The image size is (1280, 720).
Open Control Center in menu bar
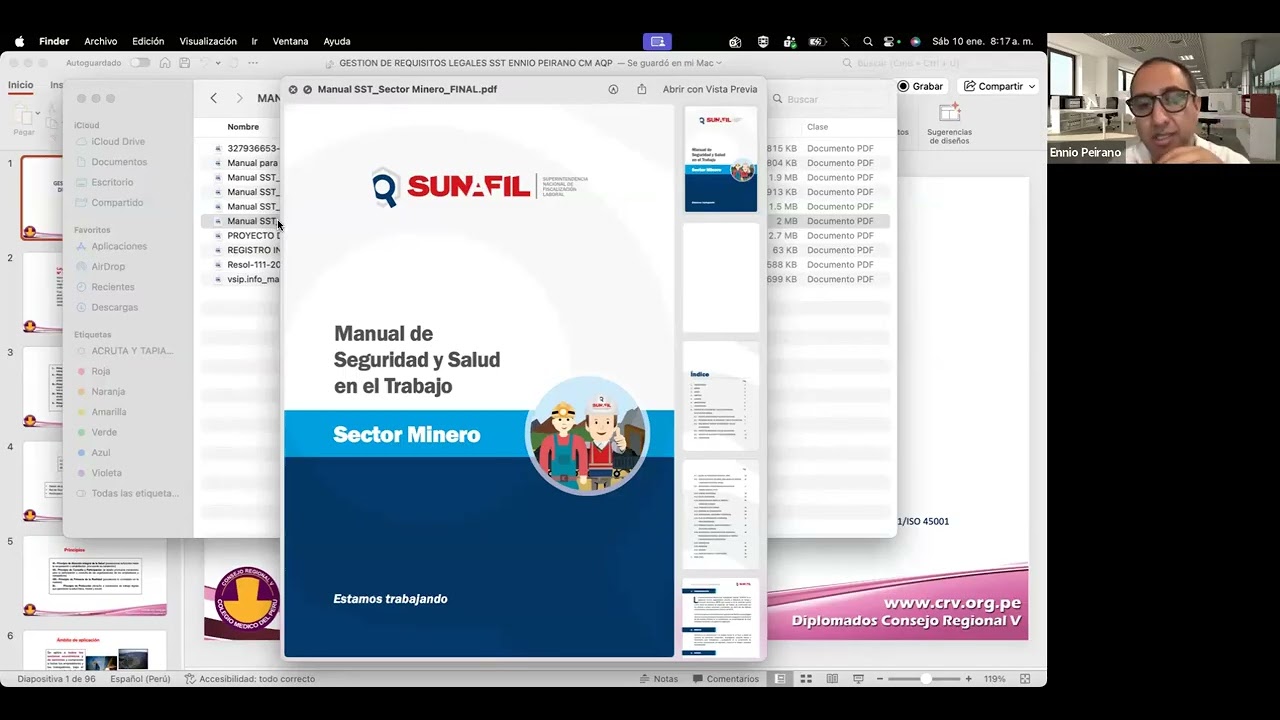click(890, 42)
